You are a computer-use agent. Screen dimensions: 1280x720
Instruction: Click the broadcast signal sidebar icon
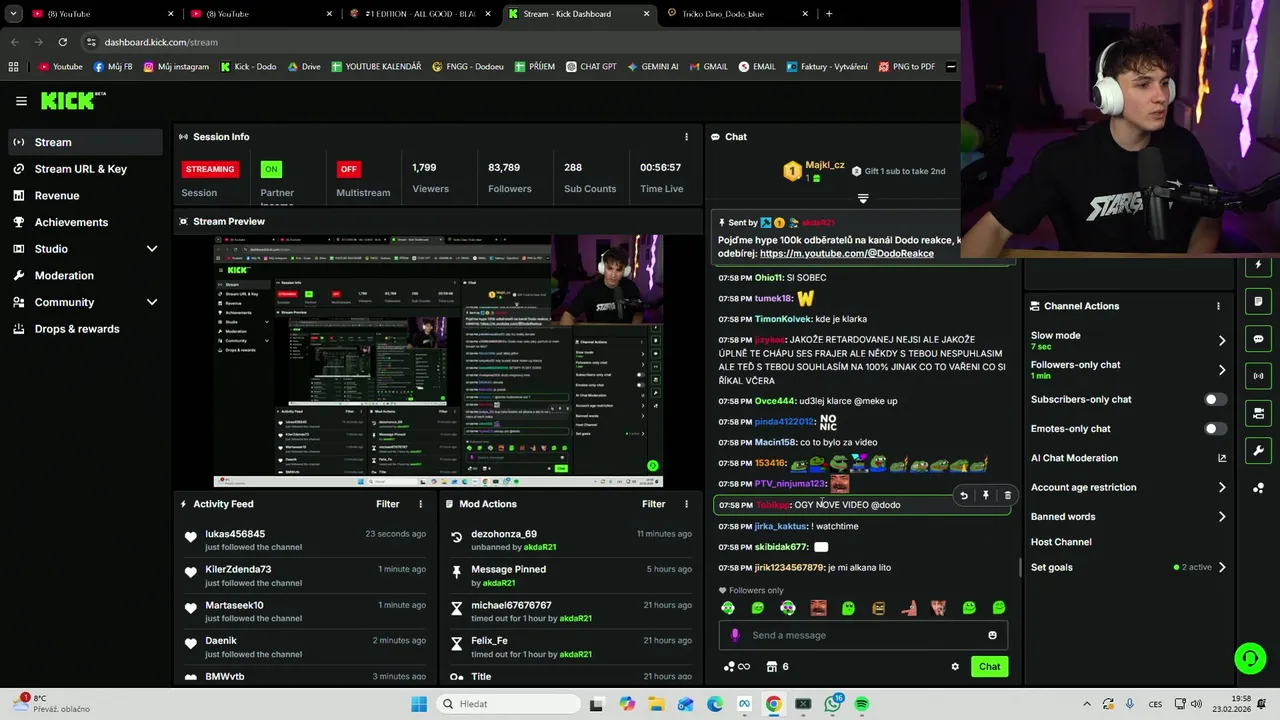click(1258, 376)
